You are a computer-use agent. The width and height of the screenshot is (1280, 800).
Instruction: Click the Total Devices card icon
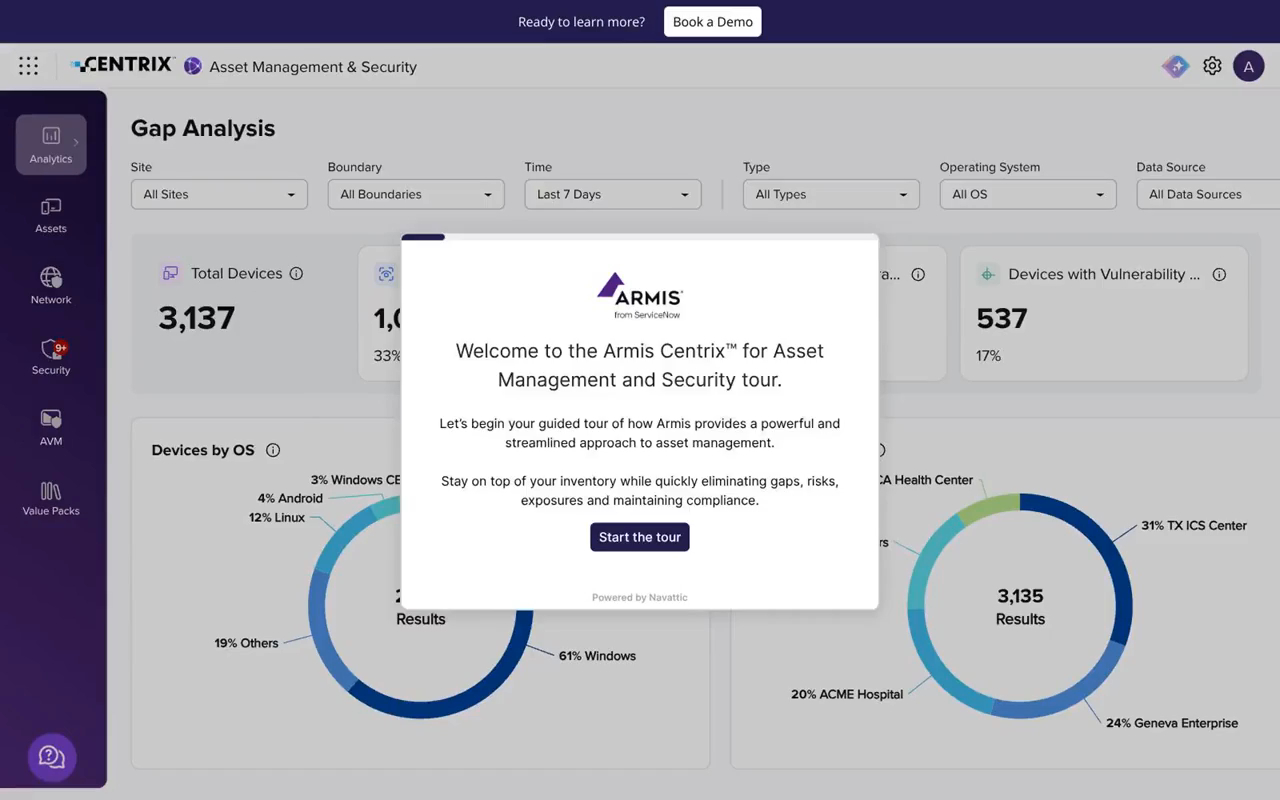click(170, 273)
